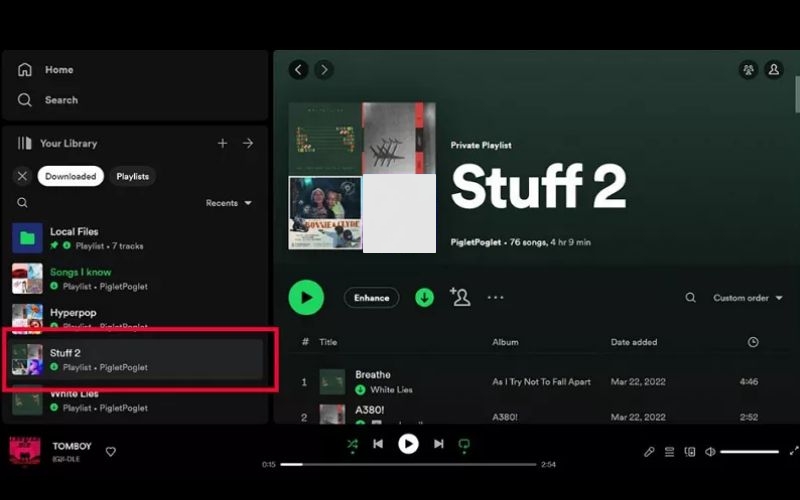This screenshot has height=500, width=800.
Task: Toggle shuffle playback
Action: (x=353, y=444)
